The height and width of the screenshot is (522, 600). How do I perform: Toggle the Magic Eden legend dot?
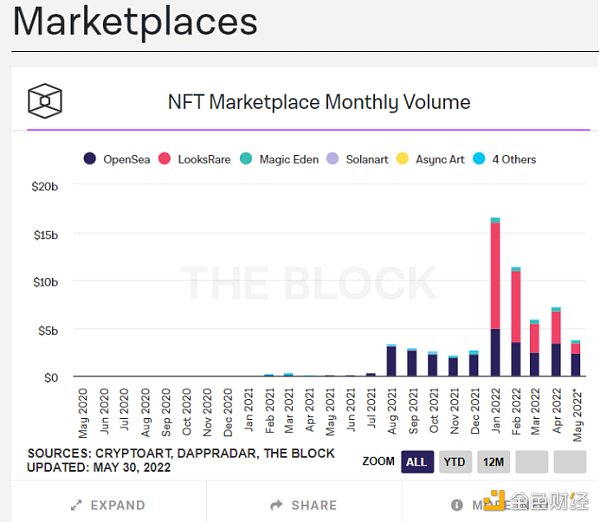point(245,159)
